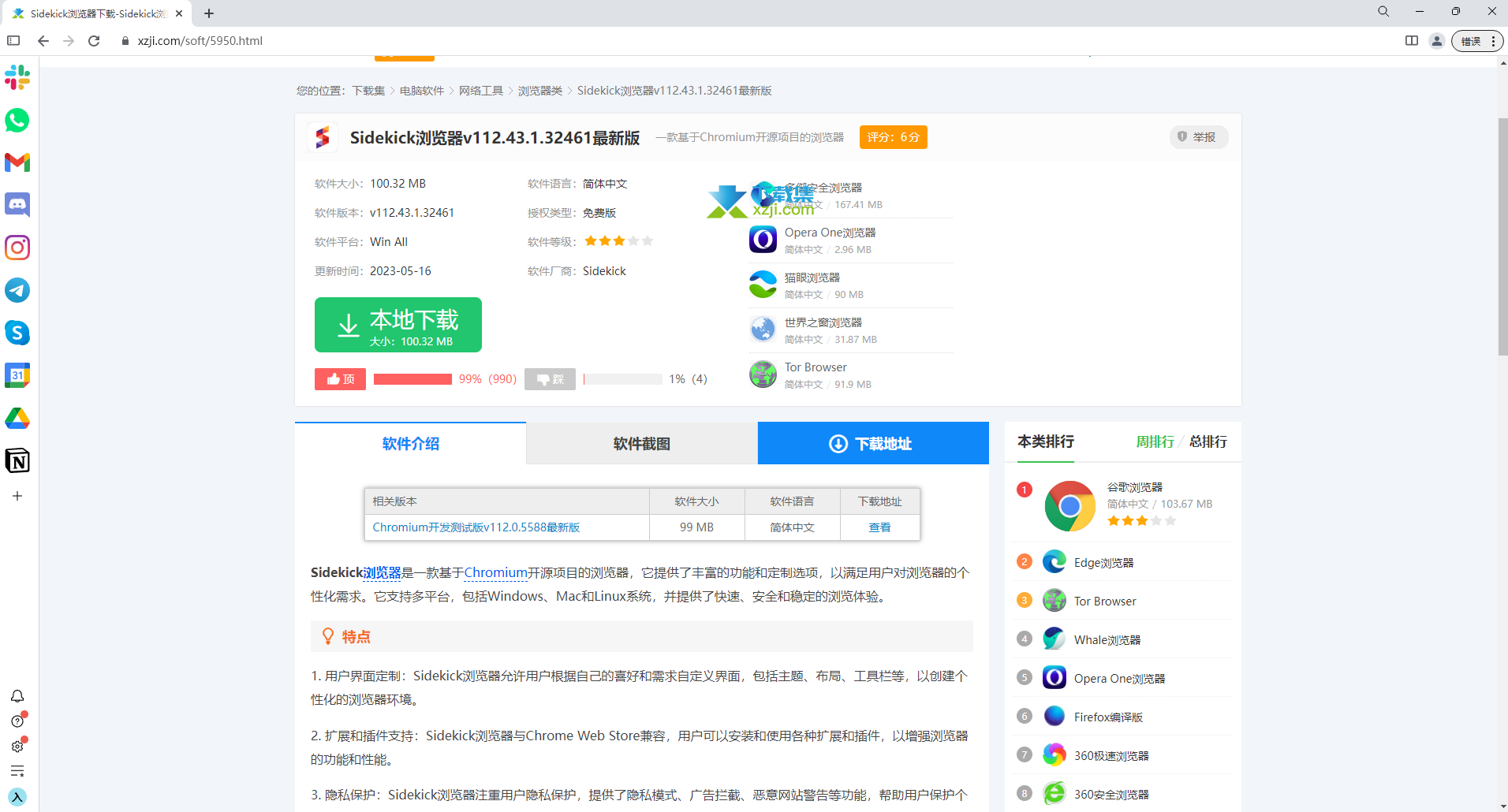The image size is (1508, 812).
Task: Open 电脑软件 breadcrumb link
Action: (422, 91)
